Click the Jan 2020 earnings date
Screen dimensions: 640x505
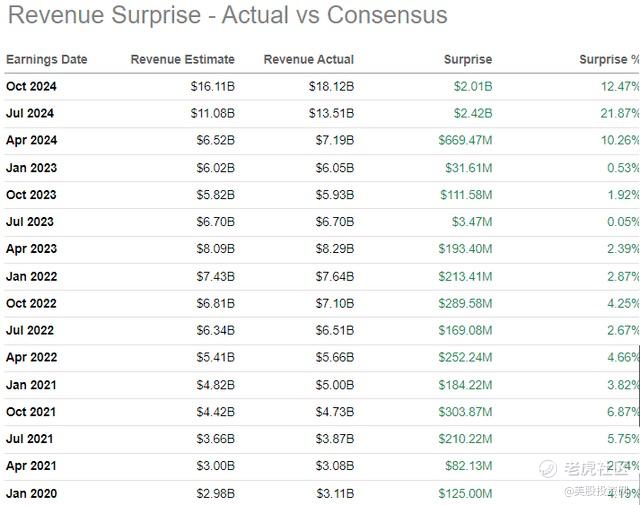[x=31, y=493]
